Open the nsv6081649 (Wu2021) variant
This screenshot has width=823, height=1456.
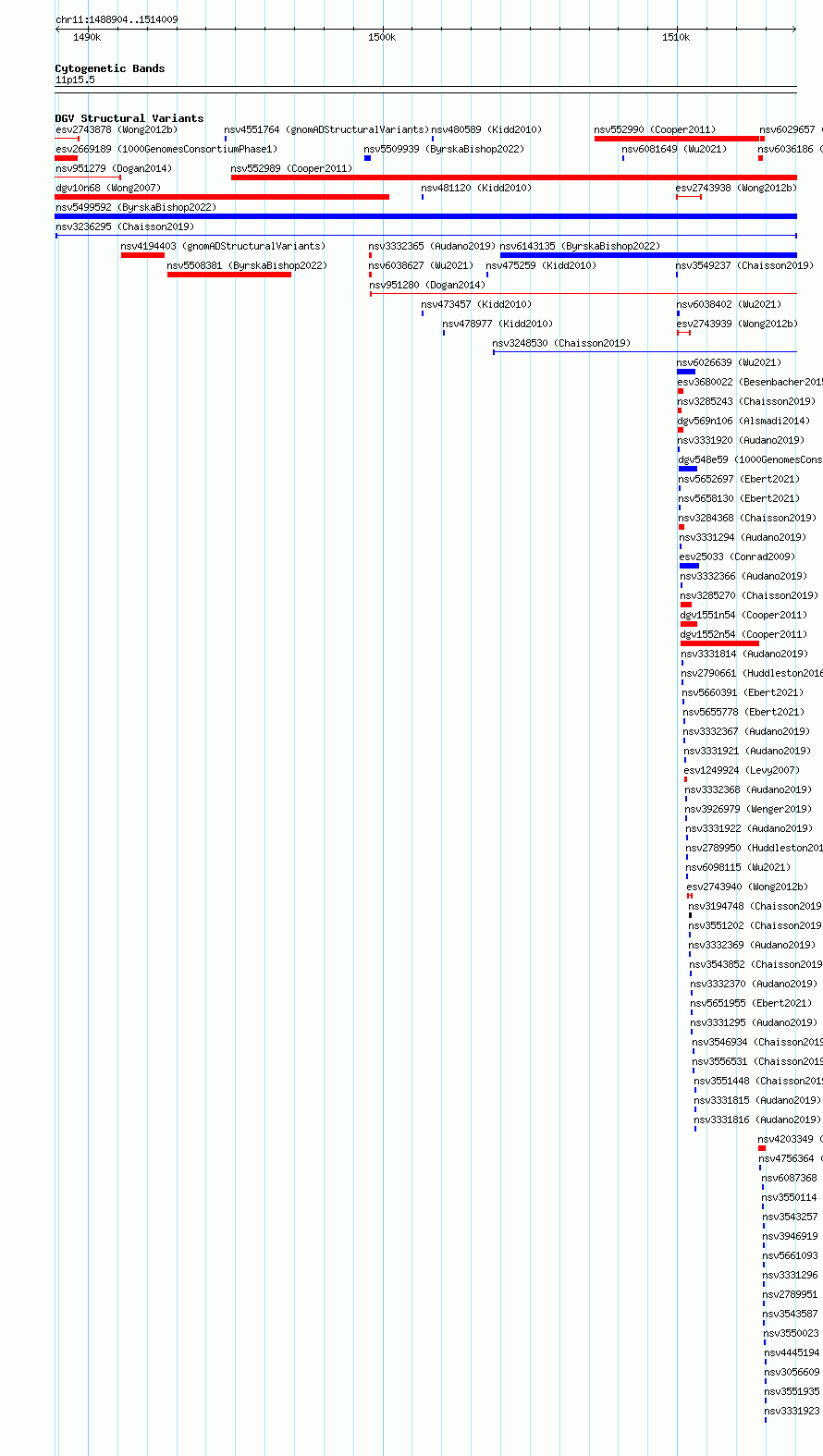(674, 149)
